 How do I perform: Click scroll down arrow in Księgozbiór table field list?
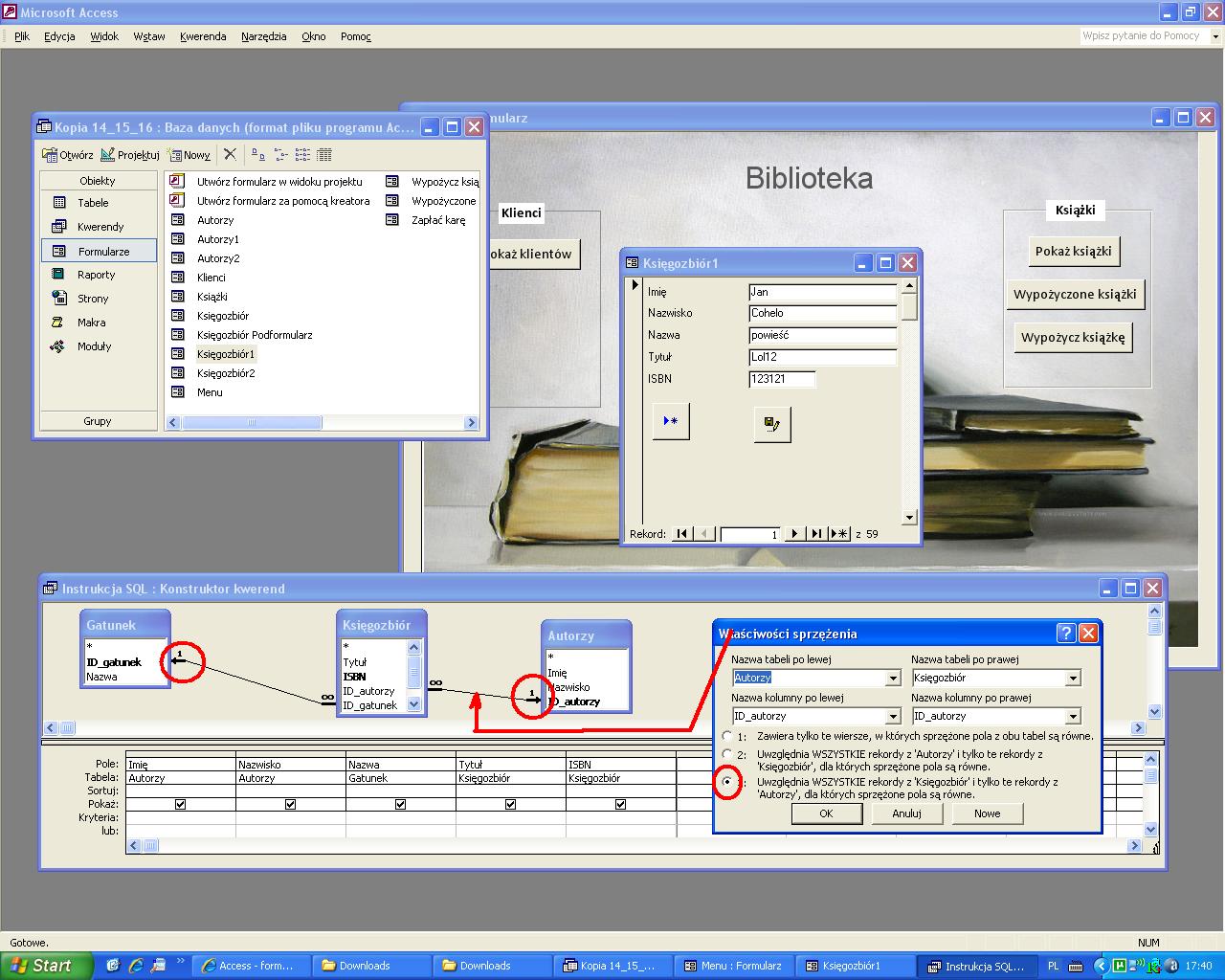[x=414, y=704]
